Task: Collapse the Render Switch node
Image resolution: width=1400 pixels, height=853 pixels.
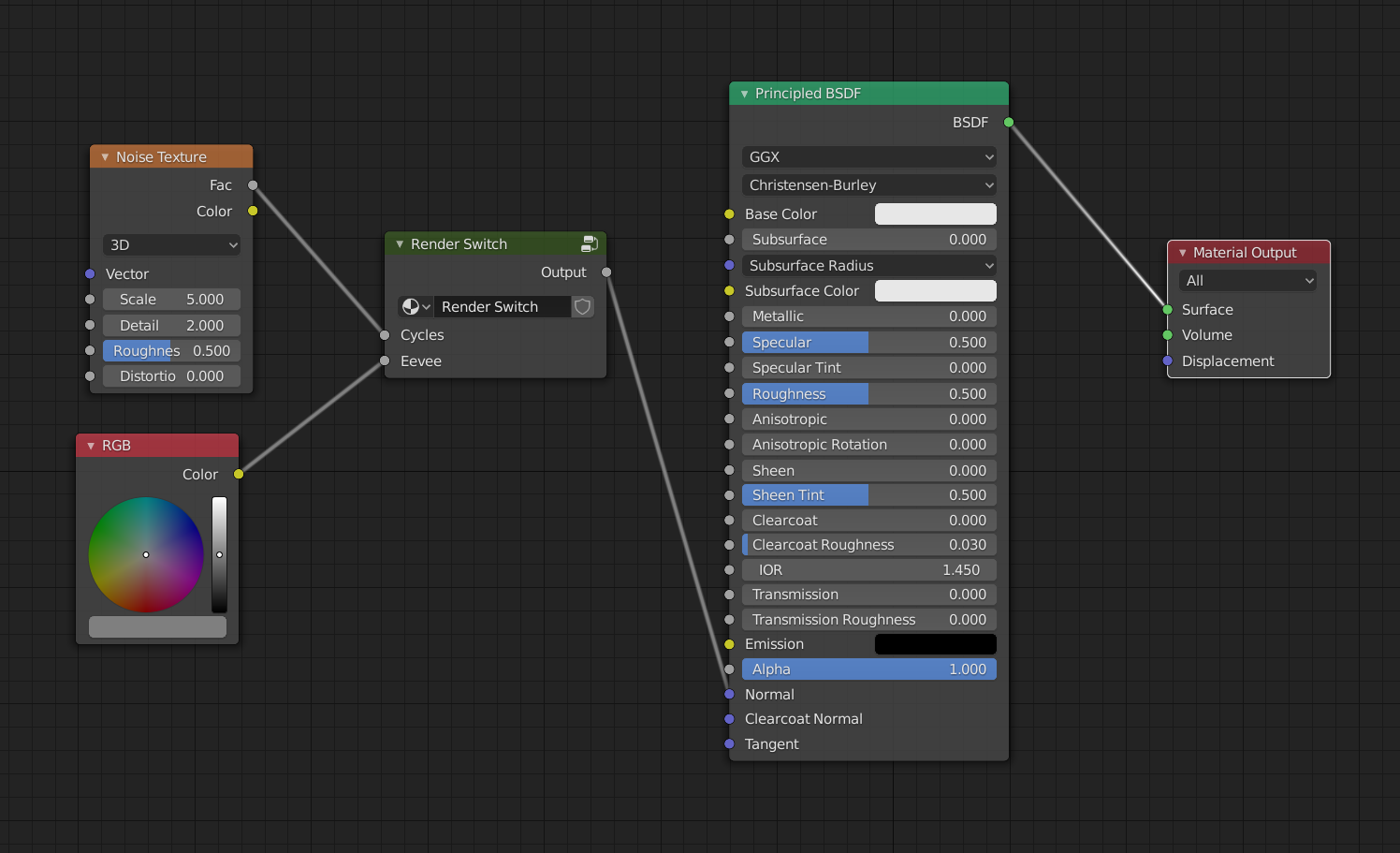Action: pyautogui.click(x=400, y=244)
